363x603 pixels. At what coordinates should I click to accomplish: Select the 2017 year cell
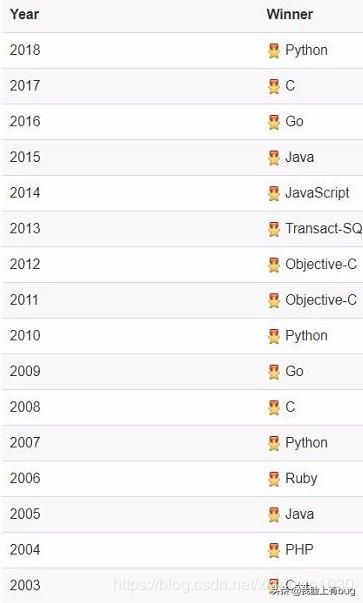coord(25,86)
